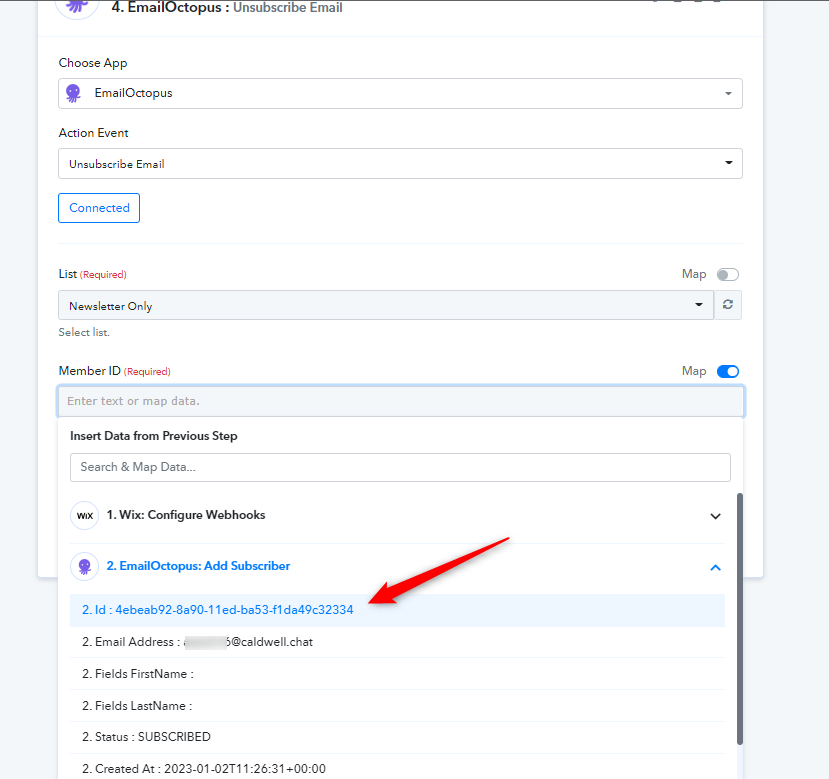Toggle the Map switch for Member ID

point(727,371)
